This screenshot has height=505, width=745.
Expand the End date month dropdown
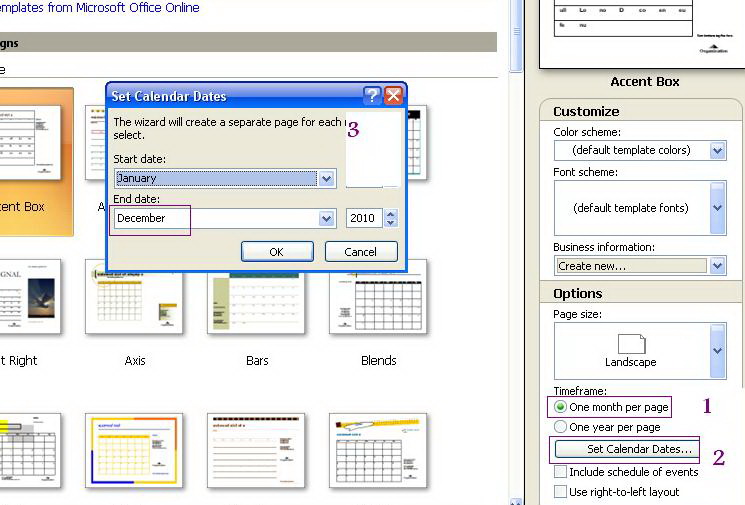tap(326, 219)
